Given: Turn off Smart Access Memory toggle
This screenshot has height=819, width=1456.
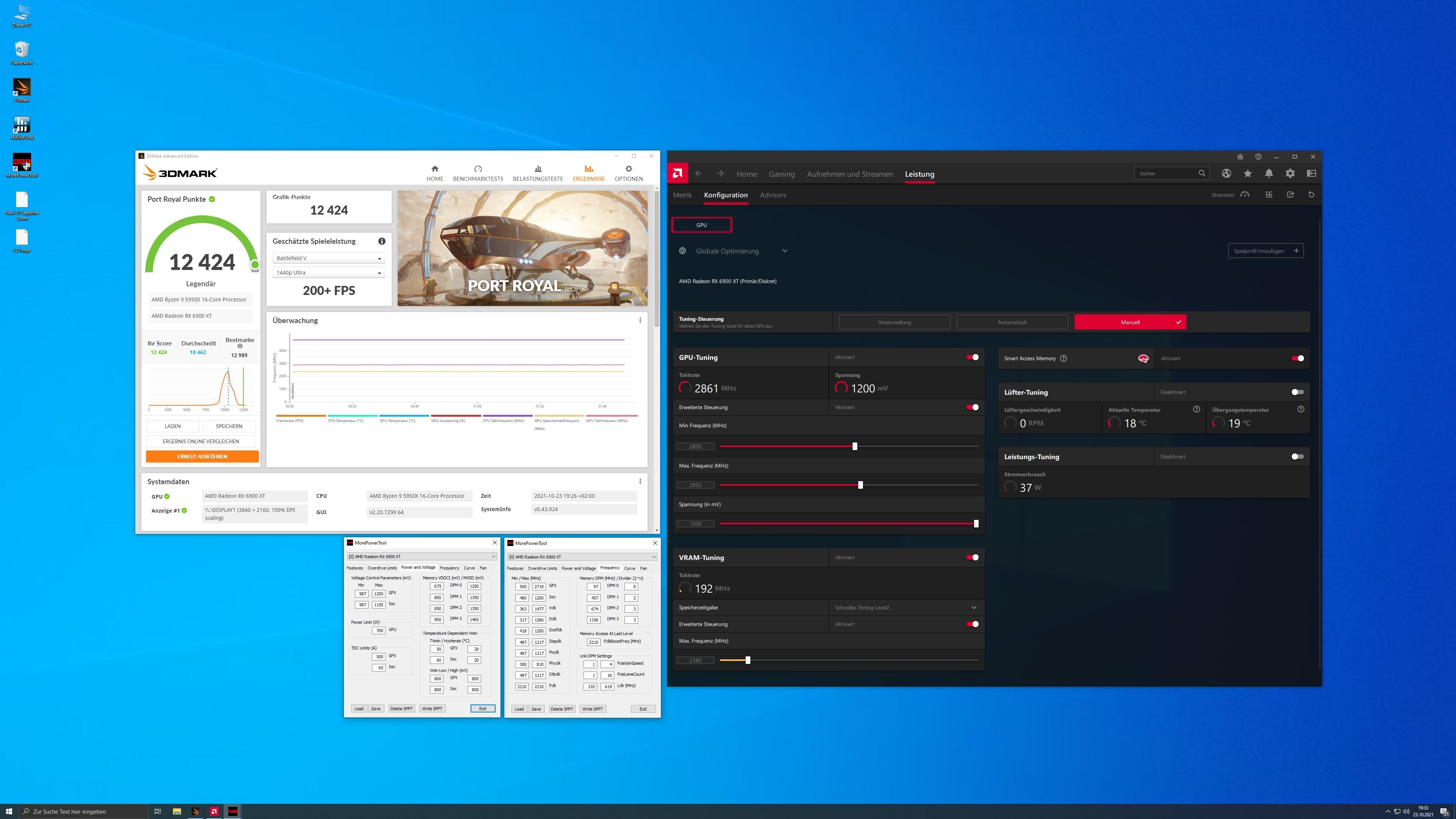Looking at the screenshot, I should pos(1298,358).
